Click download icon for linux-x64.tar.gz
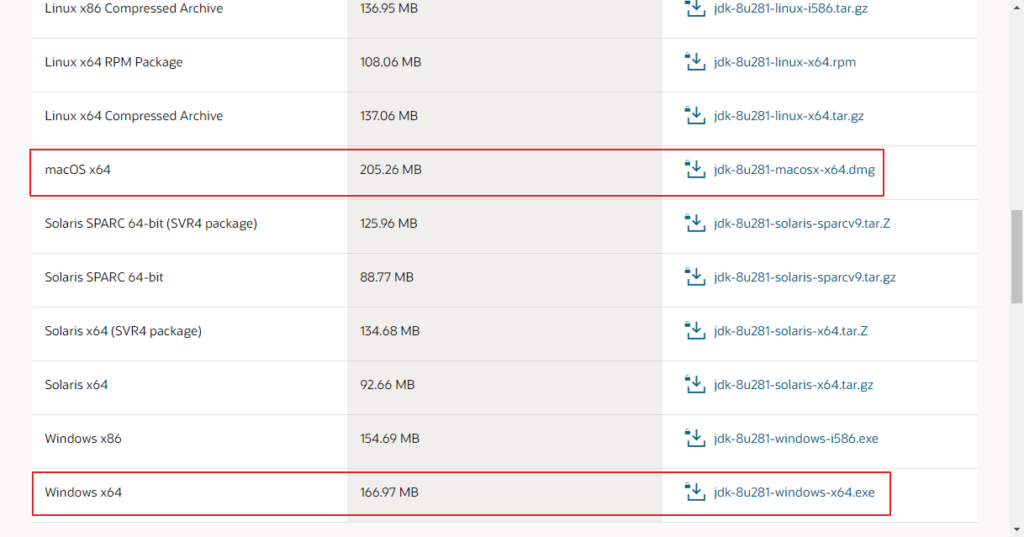This screenshot has height=537, width=1024. 695,116
